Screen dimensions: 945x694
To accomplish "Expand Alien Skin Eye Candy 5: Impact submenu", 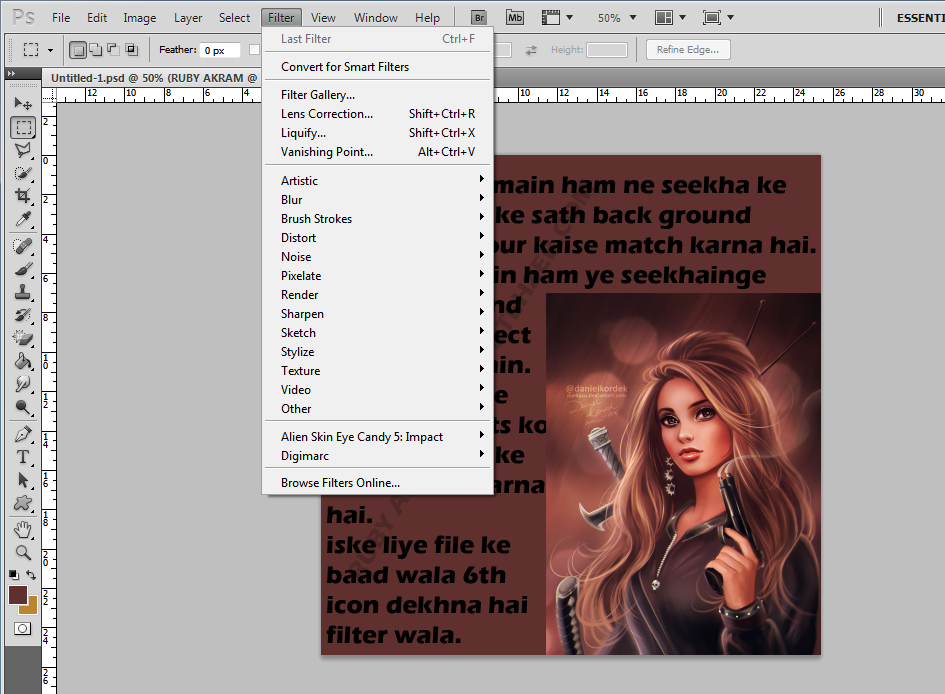I will [x=378, y=437].
